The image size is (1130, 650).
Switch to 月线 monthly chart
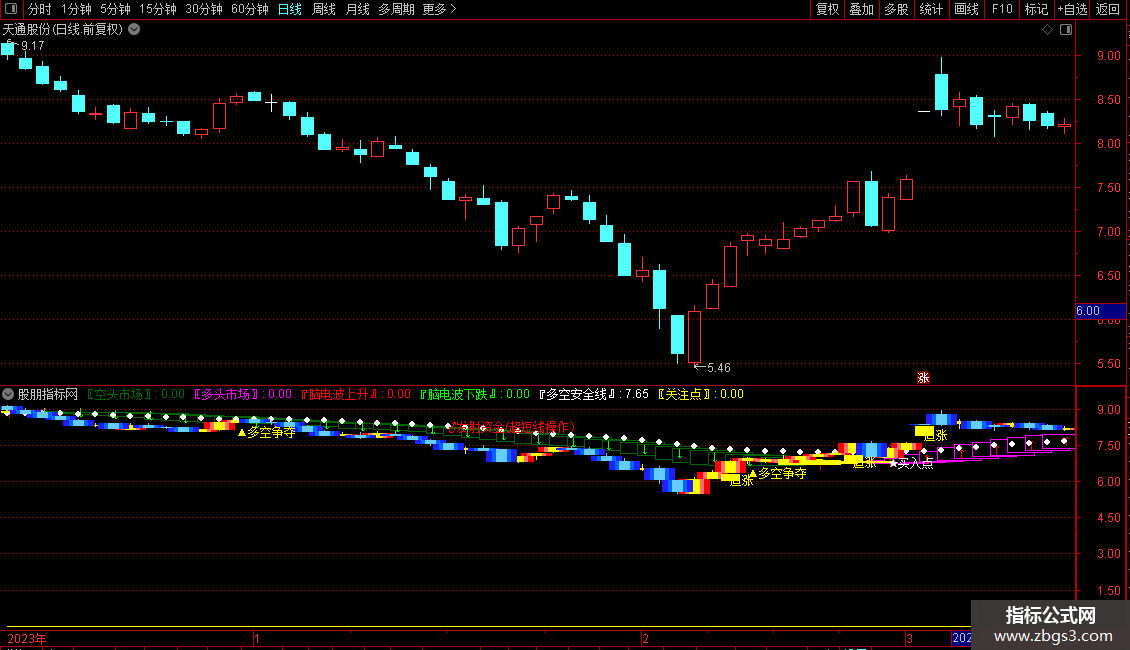[x=357, y=9]
